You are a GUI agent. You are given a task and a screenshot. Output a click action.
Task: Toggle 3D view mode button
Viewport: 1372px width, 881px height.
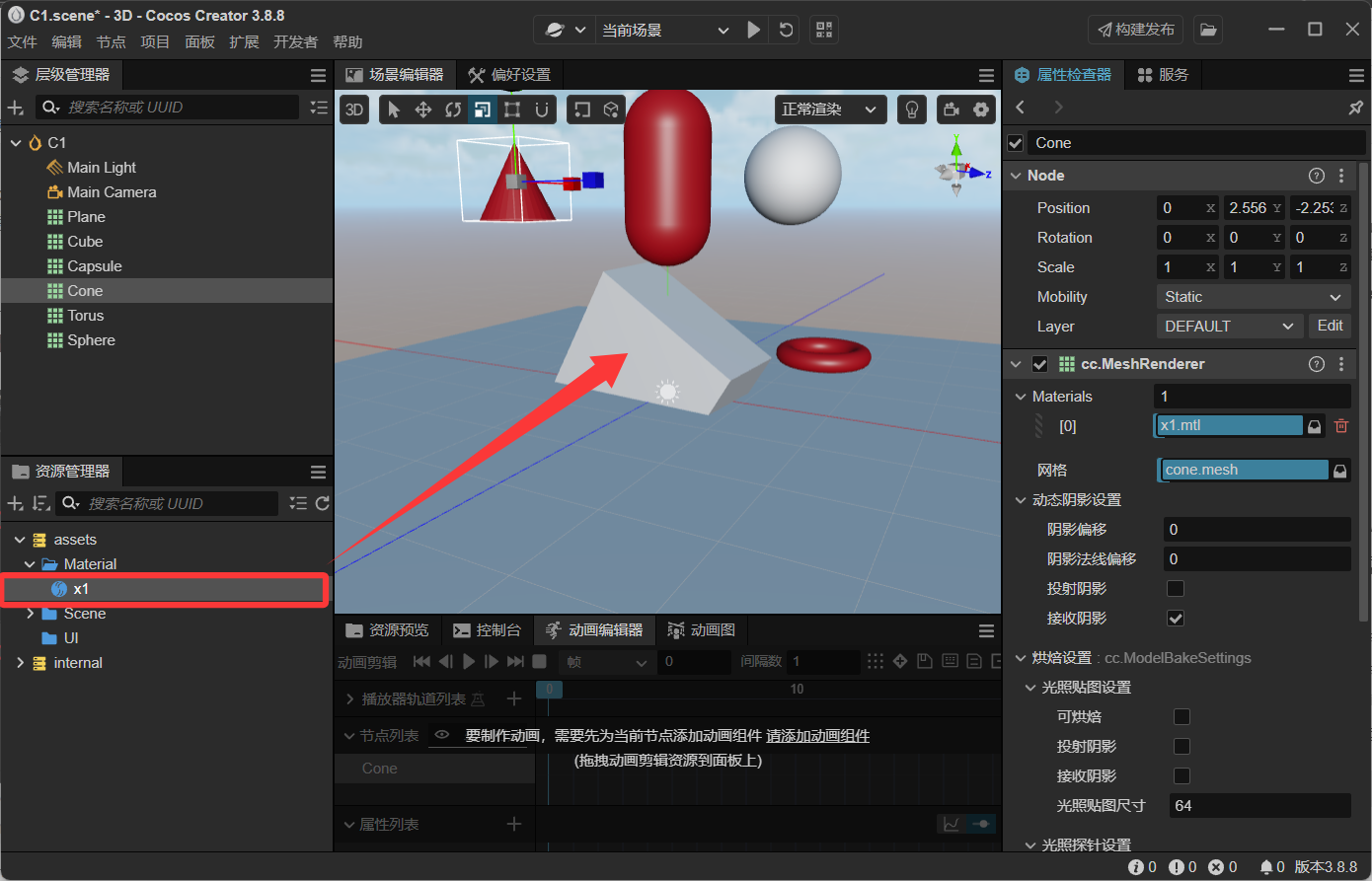tap(354, 110)
